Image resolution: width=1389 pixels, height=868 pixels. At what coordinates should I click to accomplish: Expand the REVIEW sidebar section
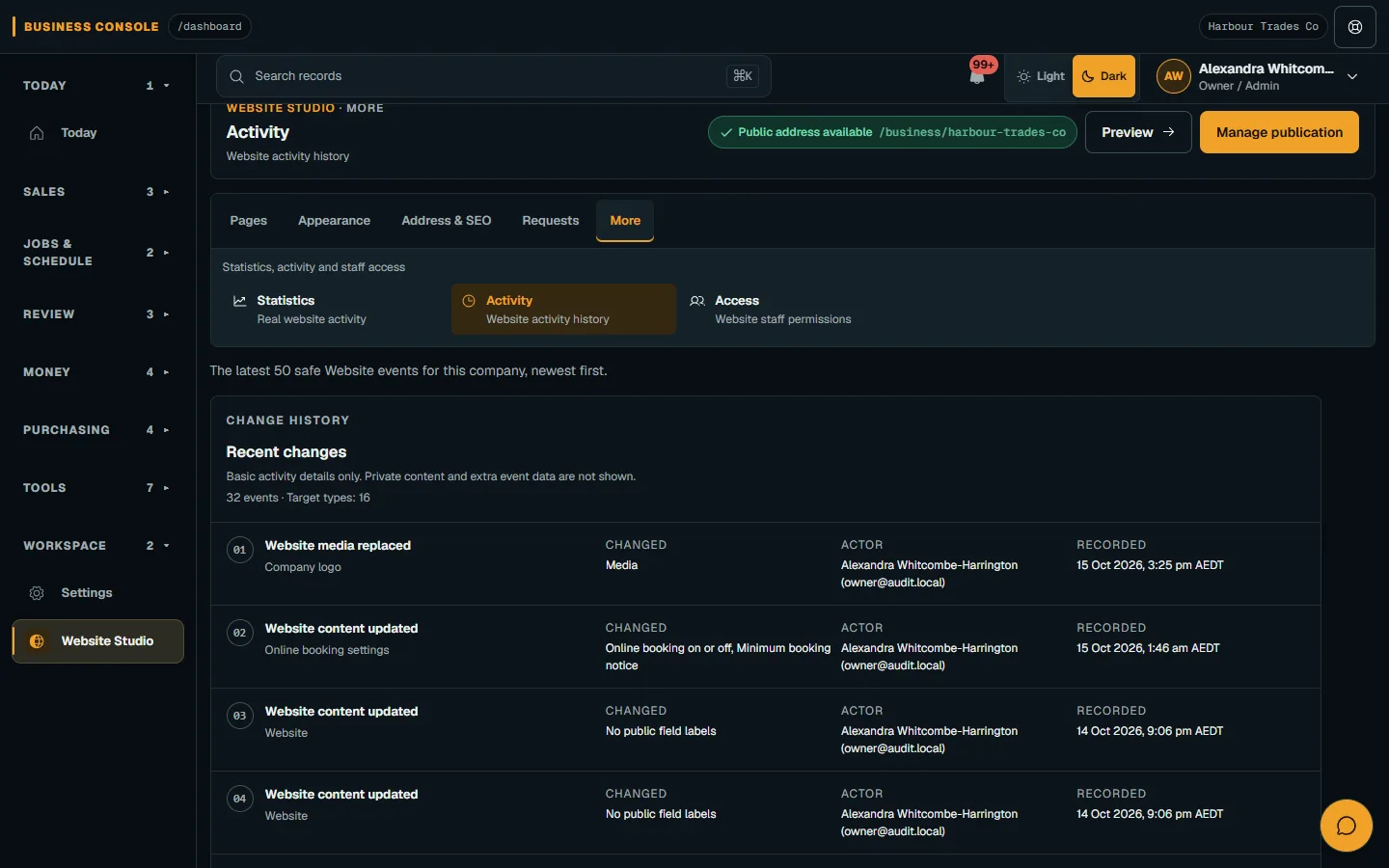(x=97, y=314)
